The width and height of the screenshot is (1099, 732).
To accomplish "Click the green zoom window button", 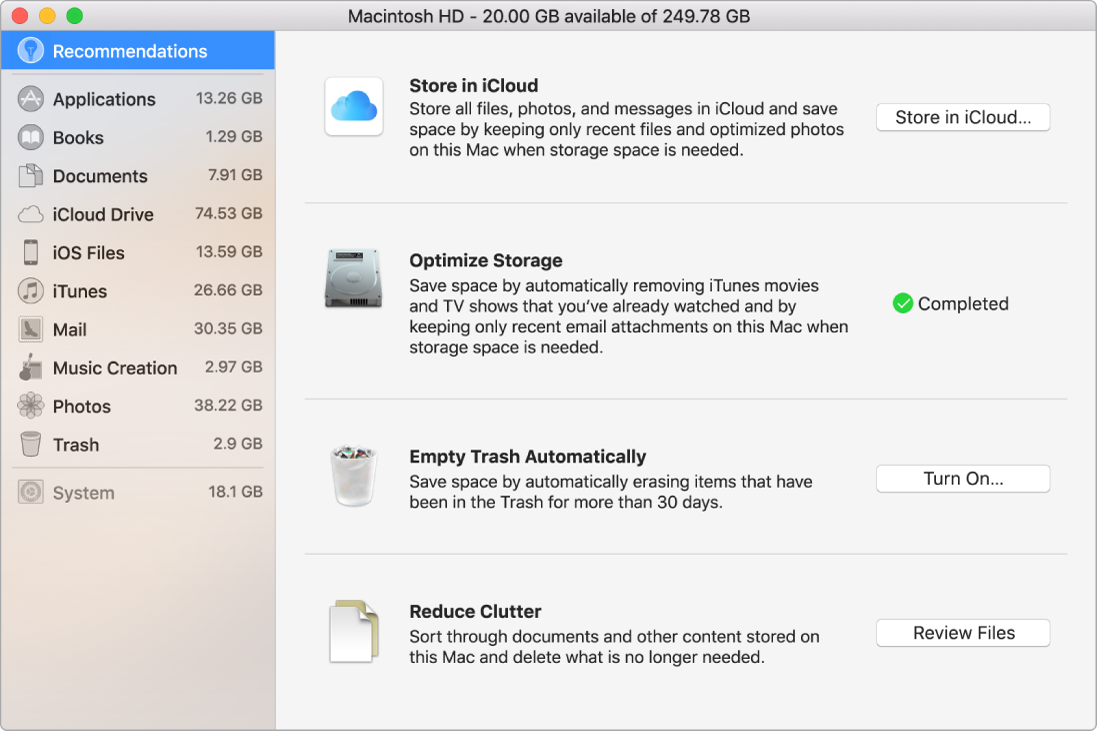I will pyautogui.click(x=74, y=16).
